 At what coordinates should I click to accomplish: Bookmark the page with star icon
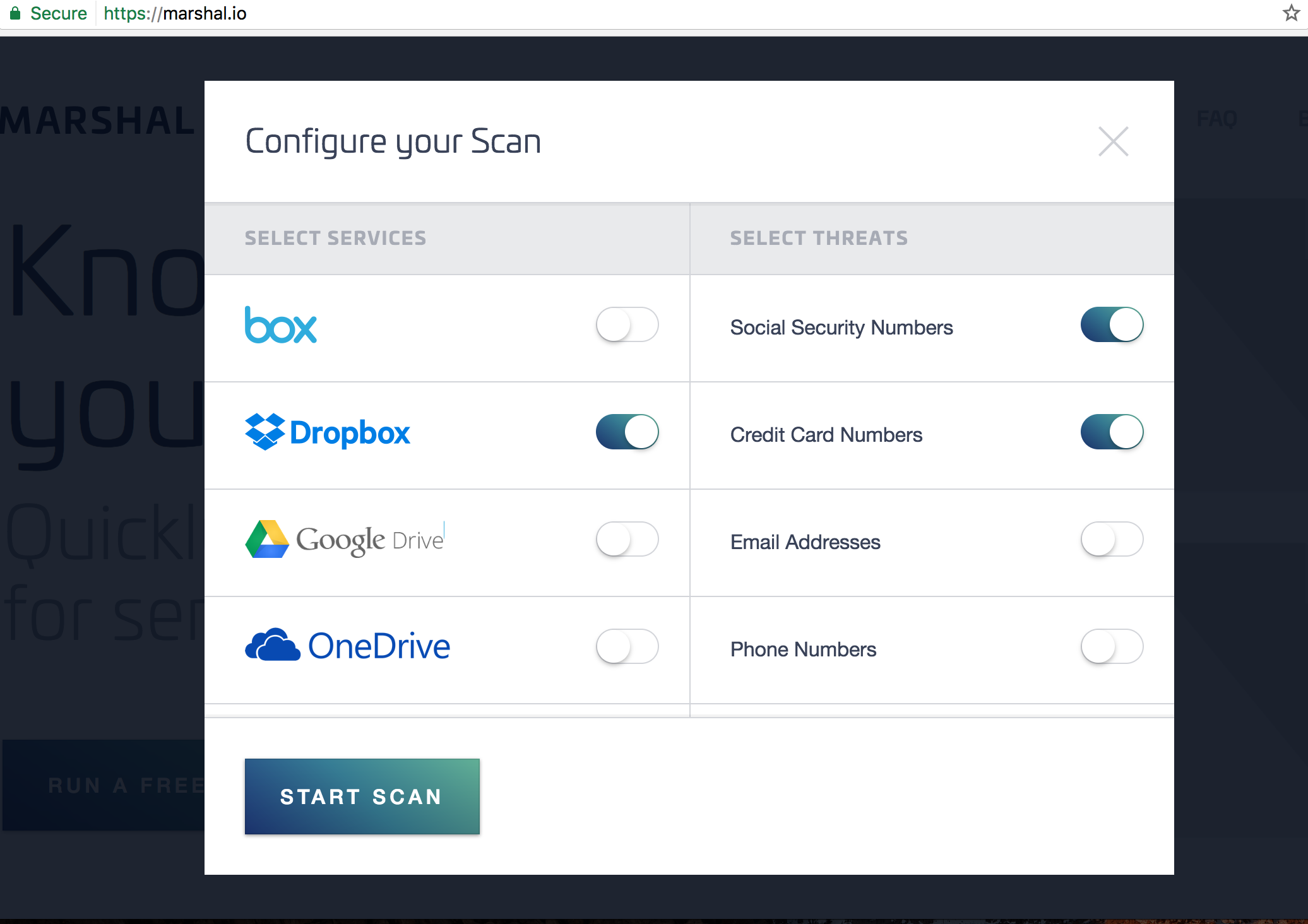tap(1291, 13)
